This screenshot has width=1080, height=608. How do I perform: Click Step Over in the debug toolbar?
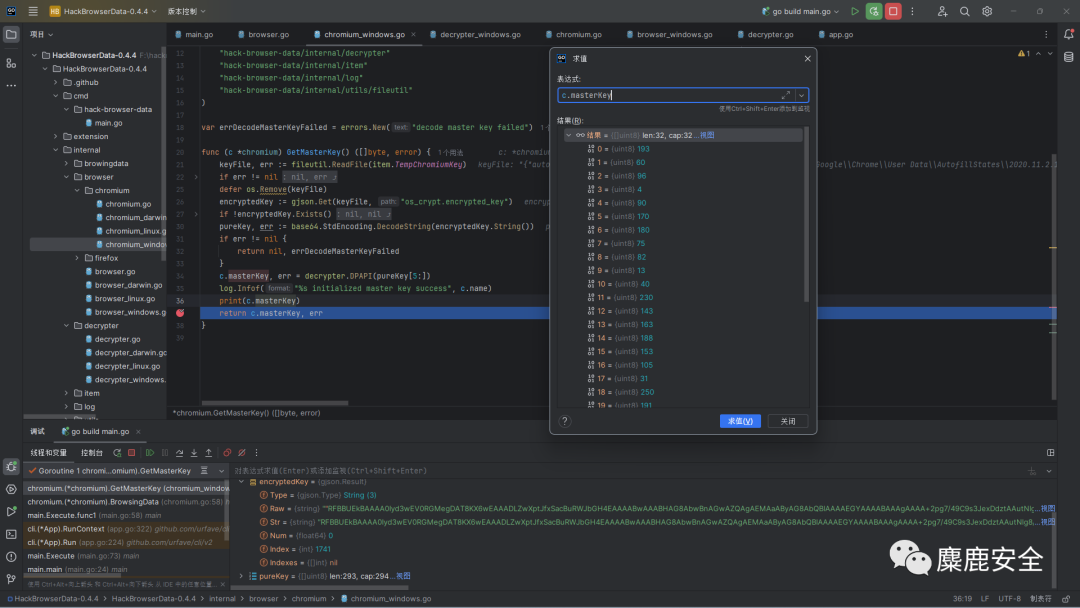click(179, 452)
